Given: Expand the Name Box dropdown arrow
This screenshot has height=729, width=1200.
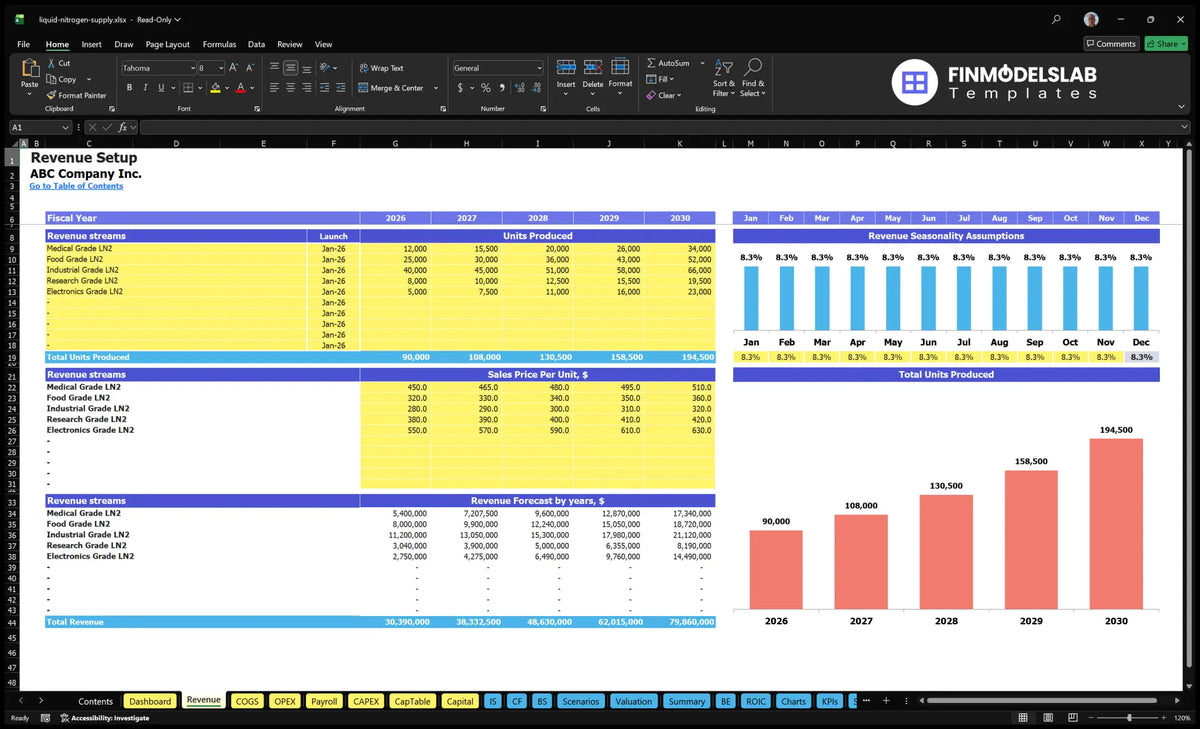Looking at the screenshot, I should [x=66, y=127].
